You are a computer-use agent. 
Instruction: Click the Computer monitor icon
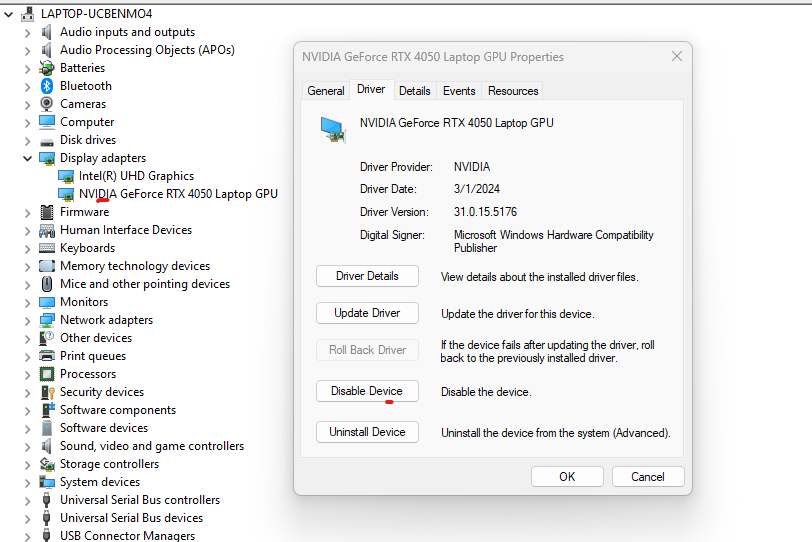[x=47, y=122]
